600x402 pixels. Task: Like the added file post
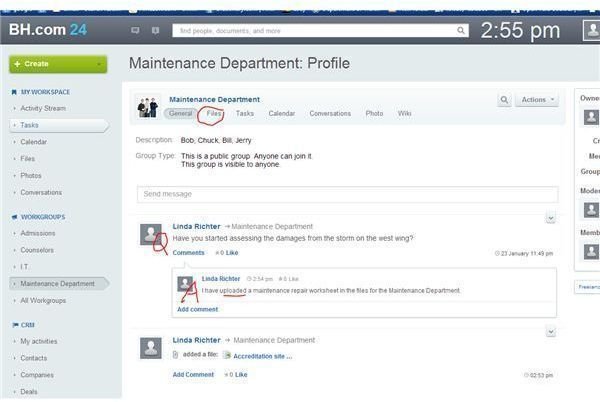tap(241, 374)
